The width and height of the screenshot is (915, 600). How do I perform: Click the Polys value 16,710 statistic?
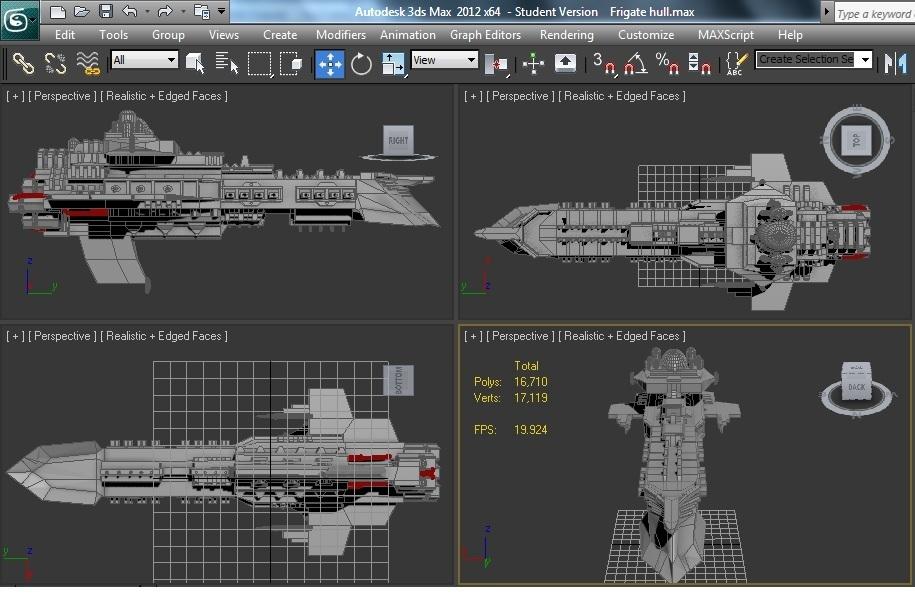coord(530,382)
